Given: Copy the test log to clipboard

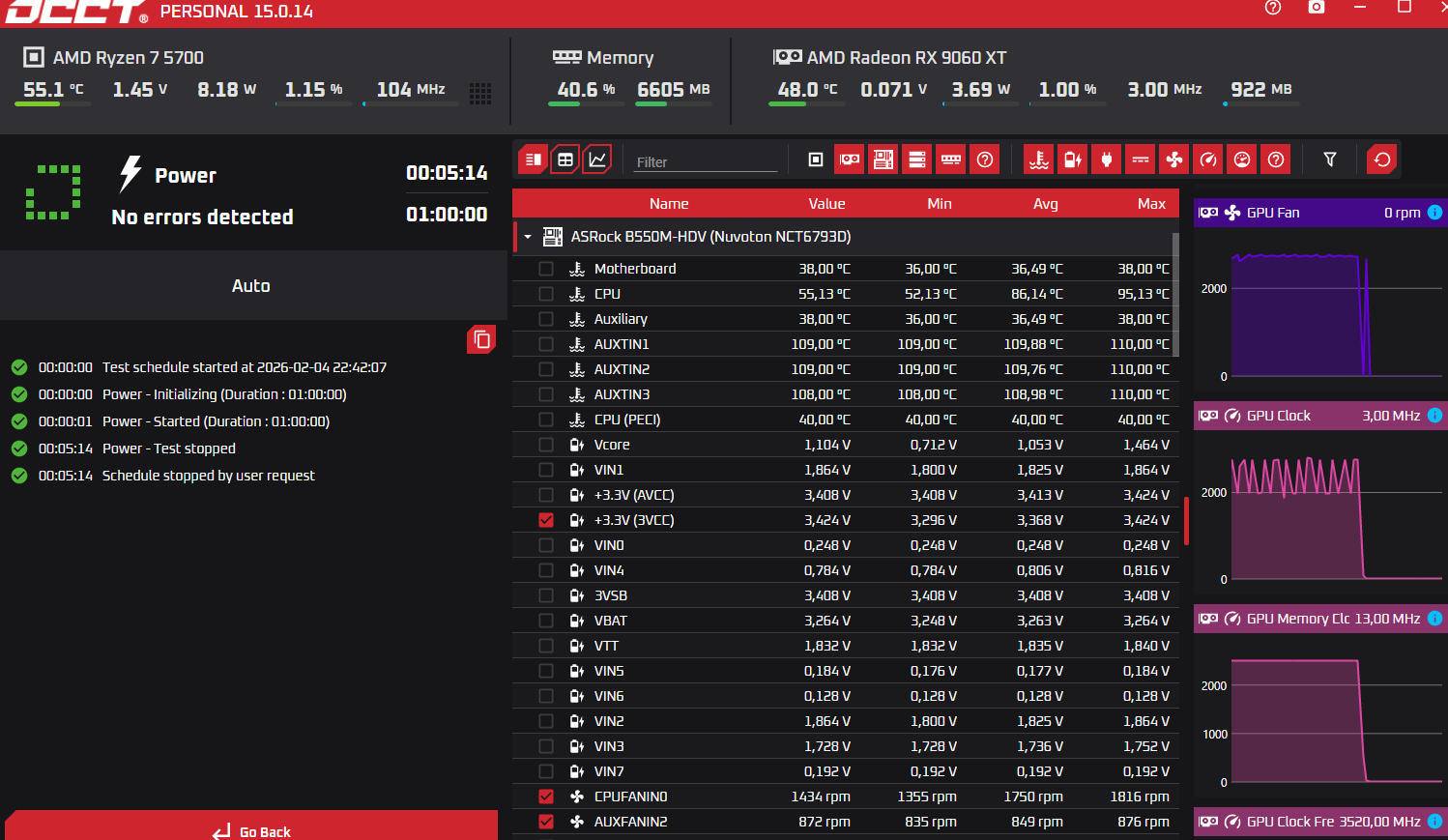Looking at the screenshot, I should 481,339.
